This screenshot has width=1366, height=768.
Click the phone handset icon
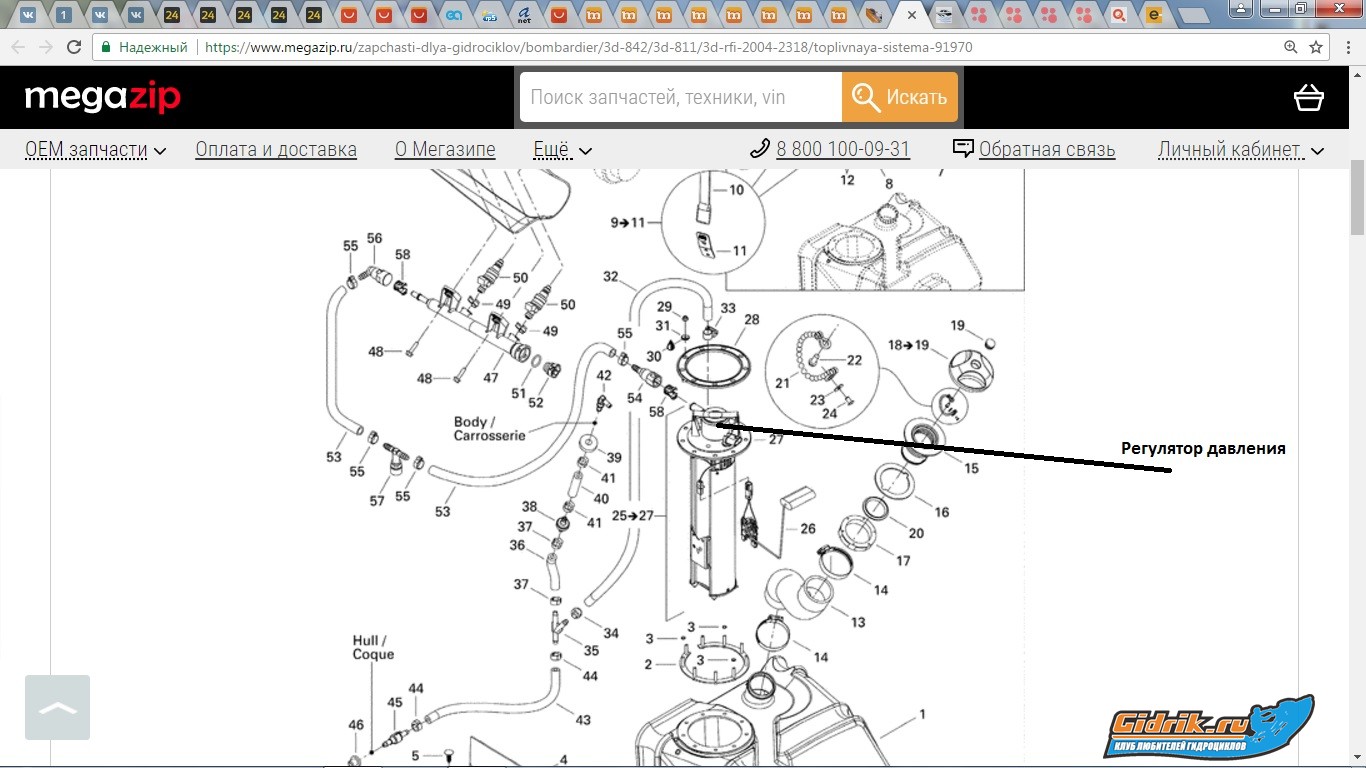(759, 149)
